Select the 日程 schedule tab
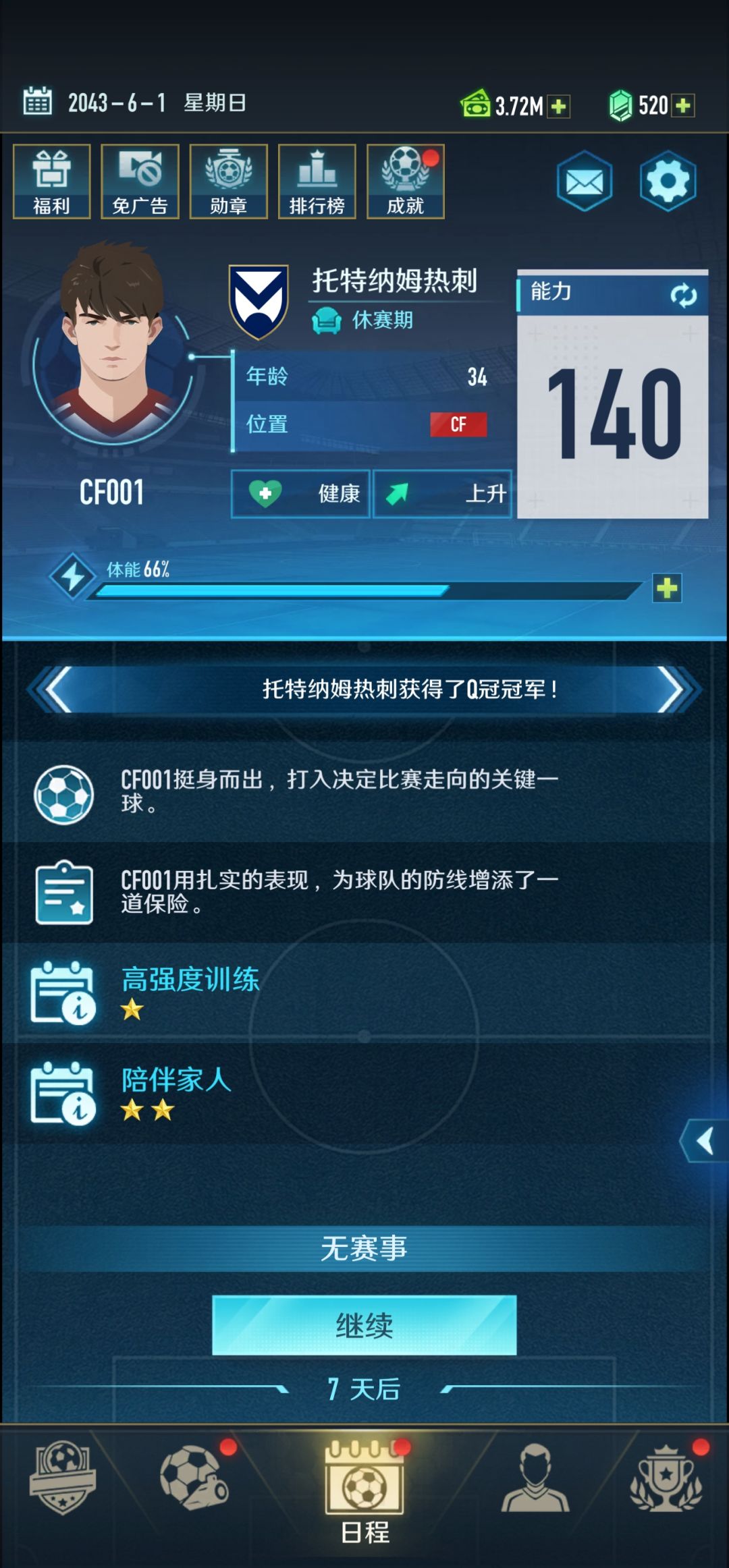This screenshot has height=1568, width=729. (364, 1492)
